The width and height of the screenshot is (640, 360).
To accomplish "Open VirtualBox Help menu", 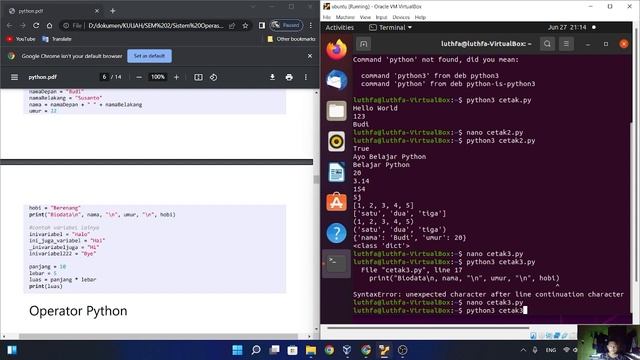I will click(x=420, y=17).
